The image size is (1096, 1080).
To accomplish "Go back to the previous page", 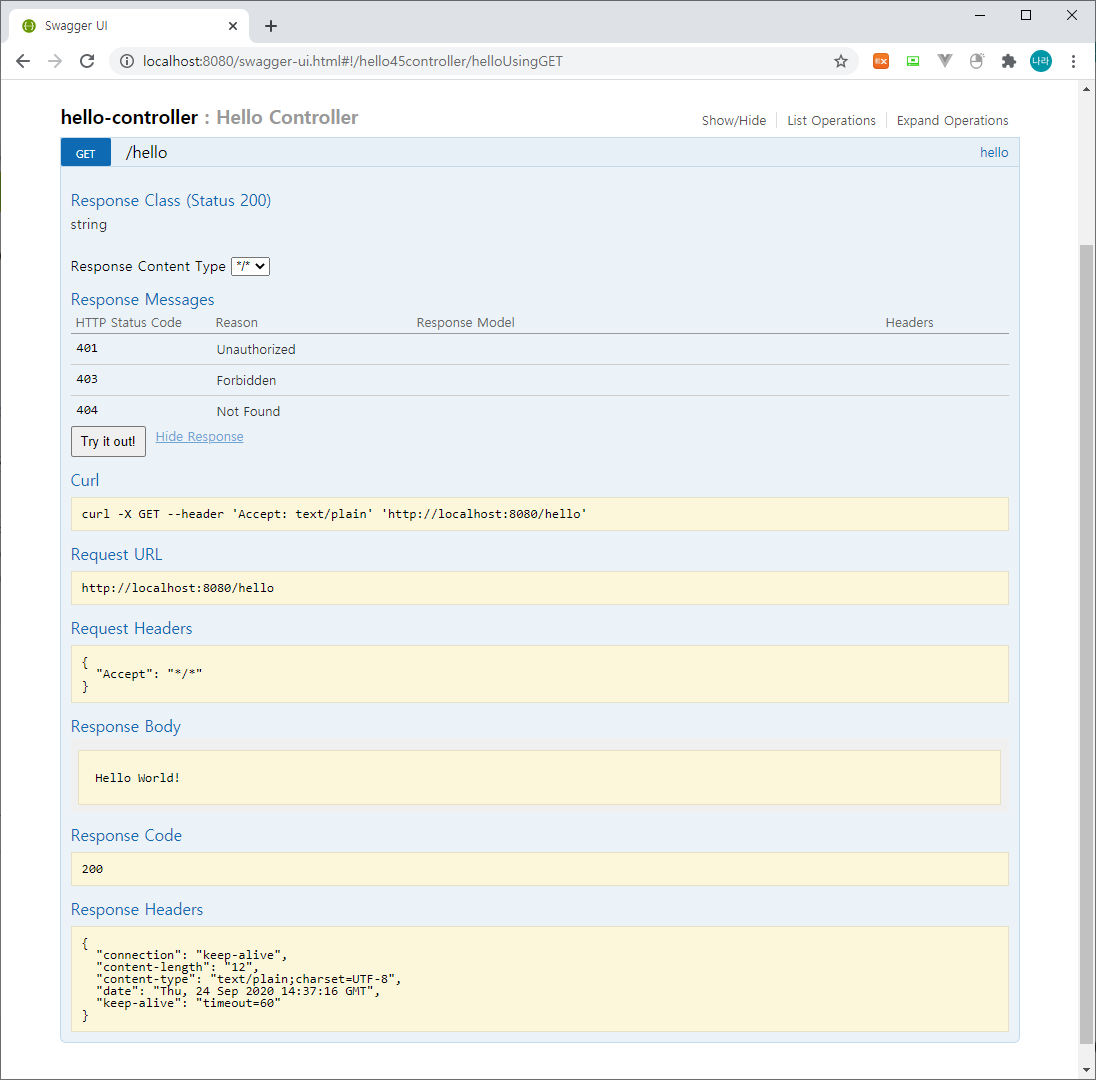I will pos(23,62).
